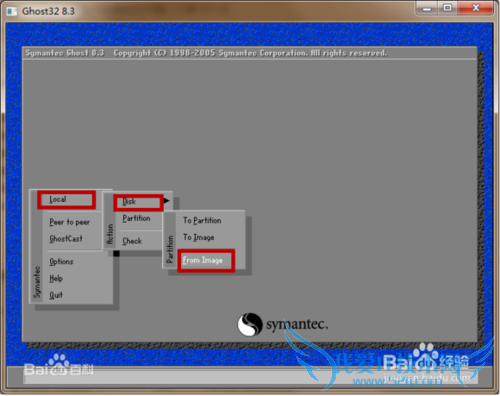500x396 pixels.
Task: Minimize the Ghost32 window
Action: [427, 9]
